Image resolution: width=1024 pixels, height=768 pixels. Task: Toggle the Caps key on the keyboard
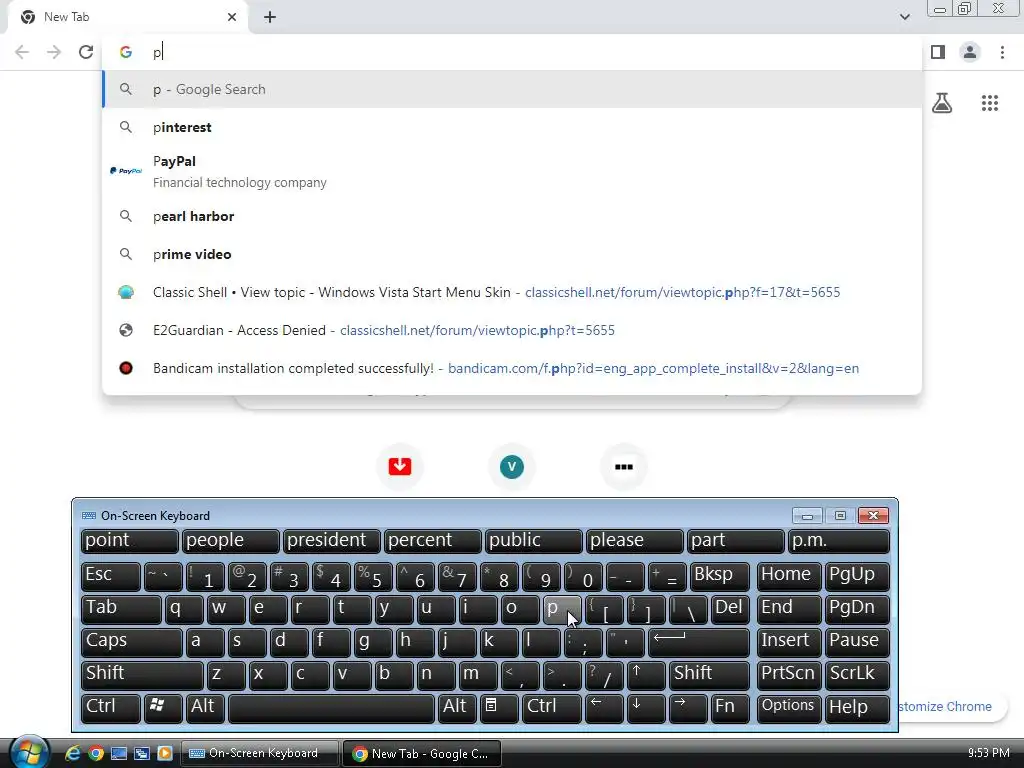point(131,642)
